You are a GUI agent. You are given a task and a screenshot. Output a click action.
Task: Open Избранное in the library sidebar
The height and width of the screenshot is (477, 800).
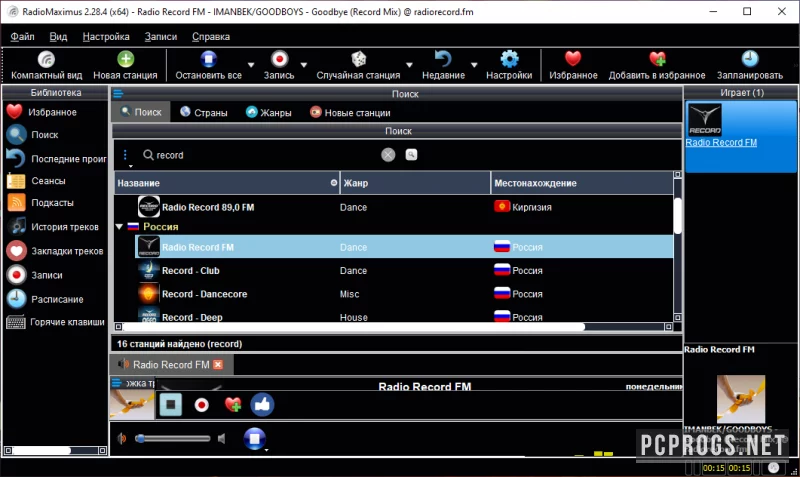(x=42, y=112)
